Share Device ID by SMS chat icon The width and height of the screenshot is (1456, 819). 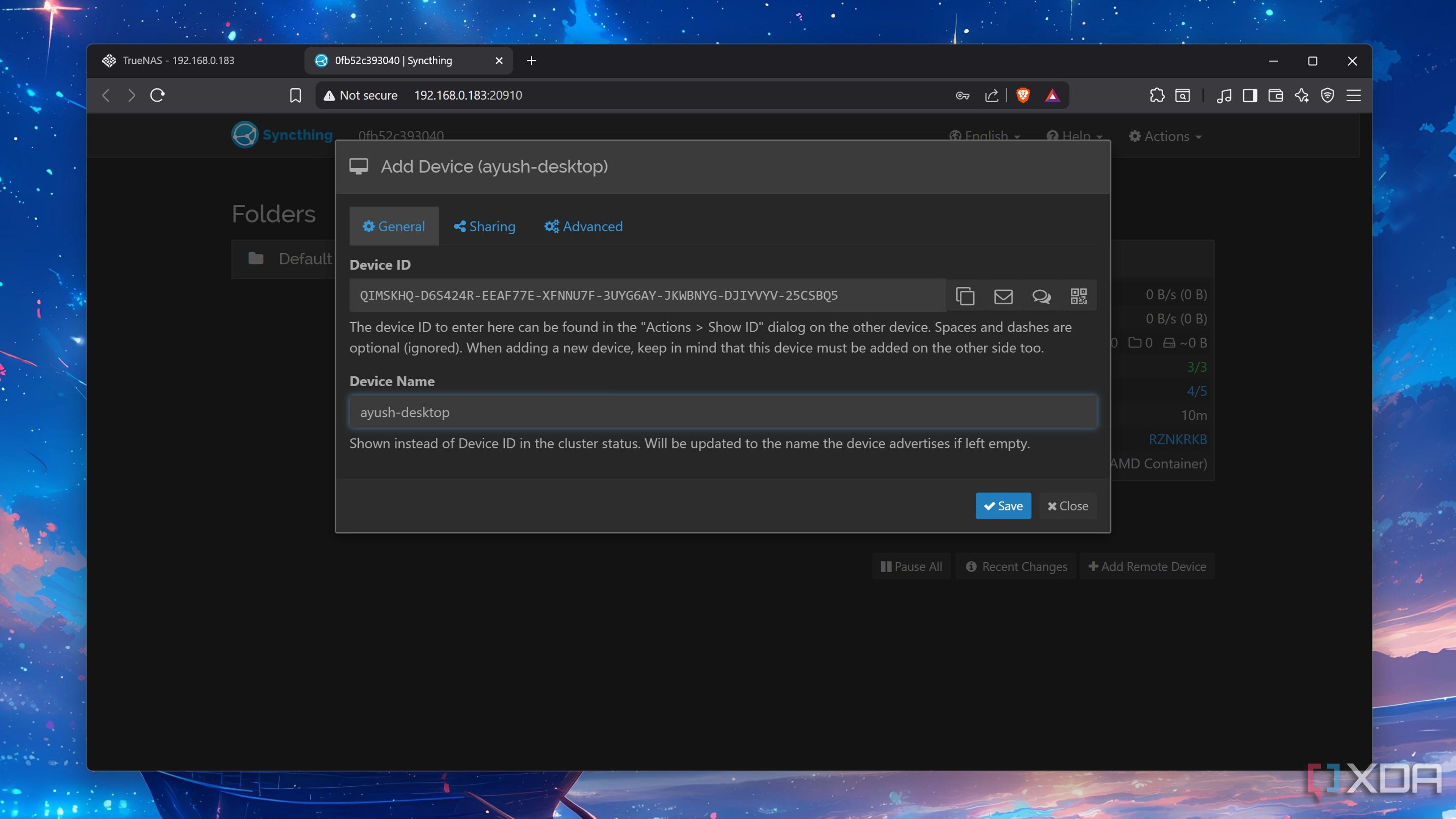click(1041, 296)
